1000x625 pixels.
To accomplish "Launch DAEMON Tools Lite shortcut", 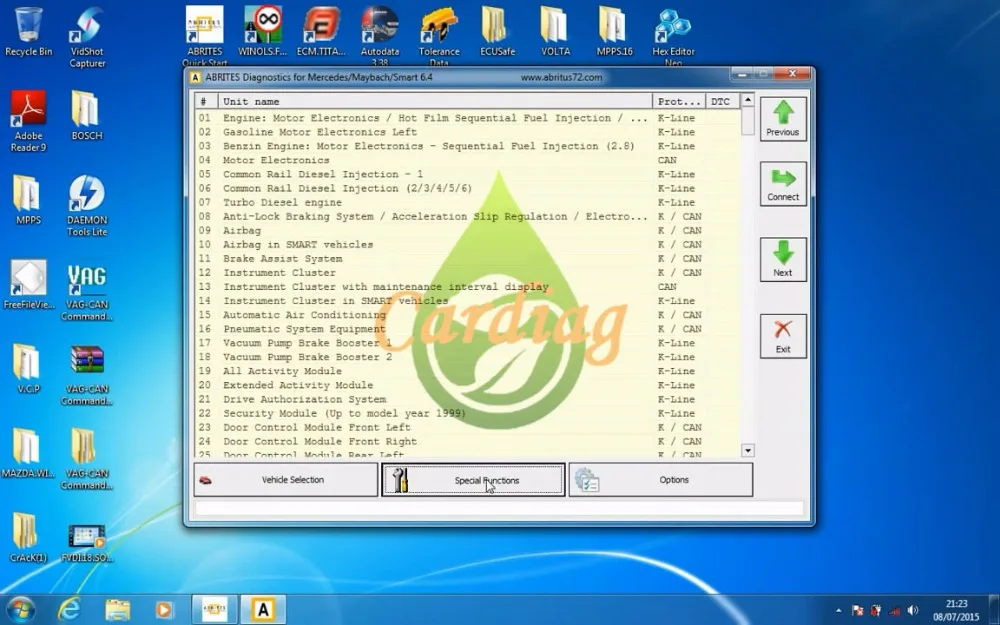I will click(87, 205).
